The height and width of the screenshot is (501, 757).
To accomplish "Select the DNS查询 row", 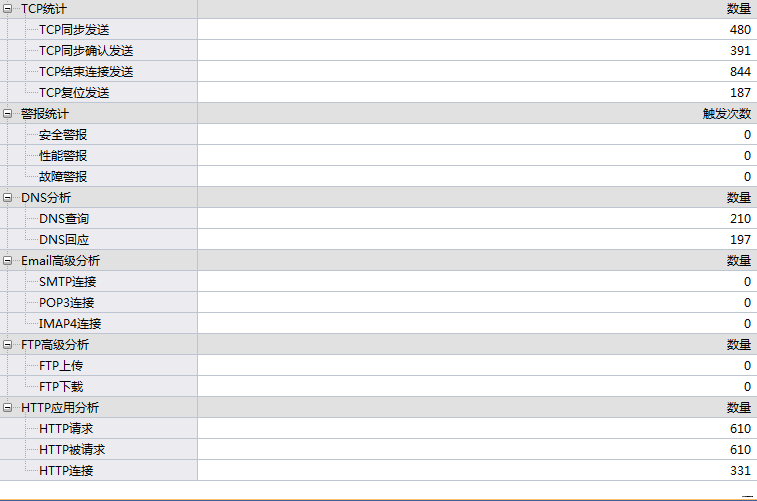I will (65, 219).
